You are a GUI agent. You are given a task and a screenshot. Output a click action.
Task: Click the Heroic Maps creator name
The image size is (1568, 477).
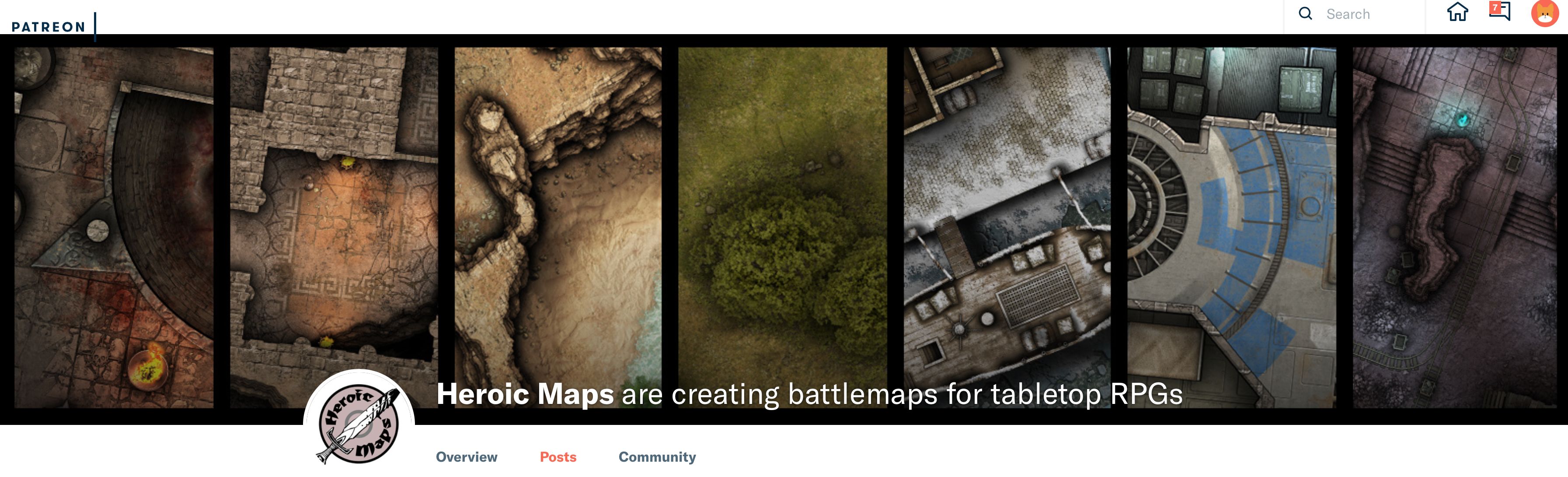click(x=525, y=393)
